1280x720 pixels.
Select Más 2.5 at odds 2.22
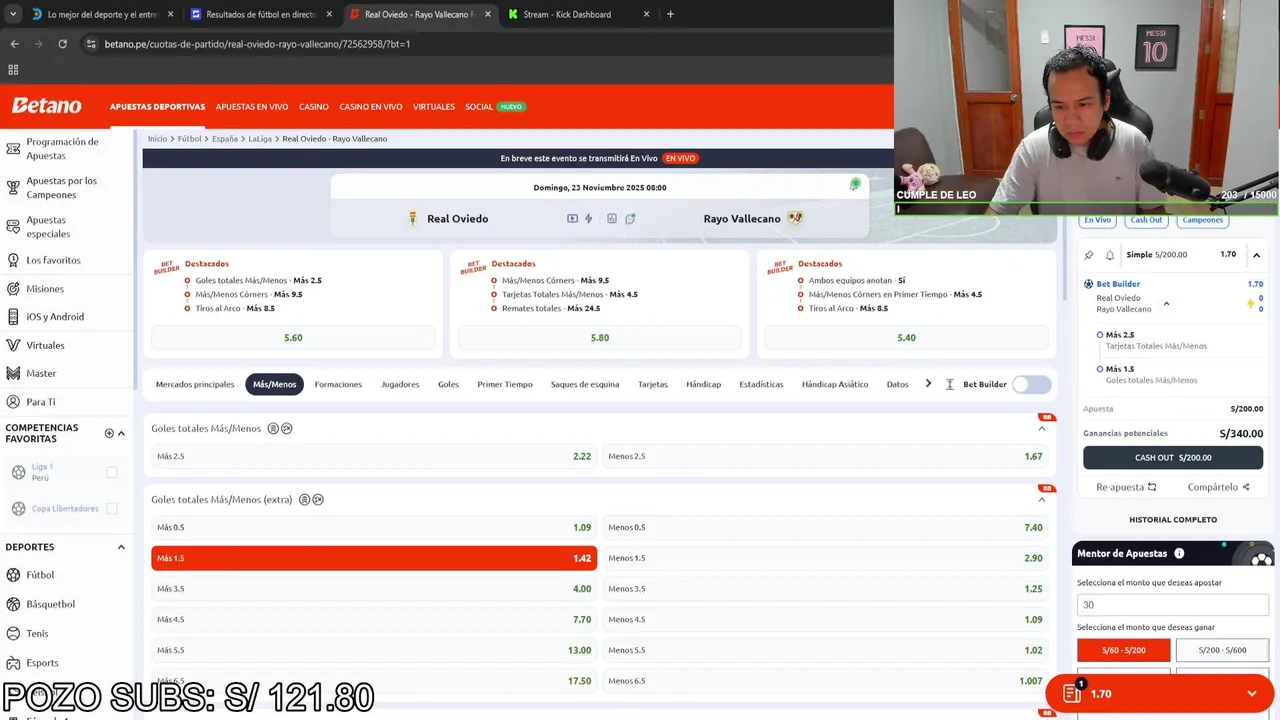374,456
